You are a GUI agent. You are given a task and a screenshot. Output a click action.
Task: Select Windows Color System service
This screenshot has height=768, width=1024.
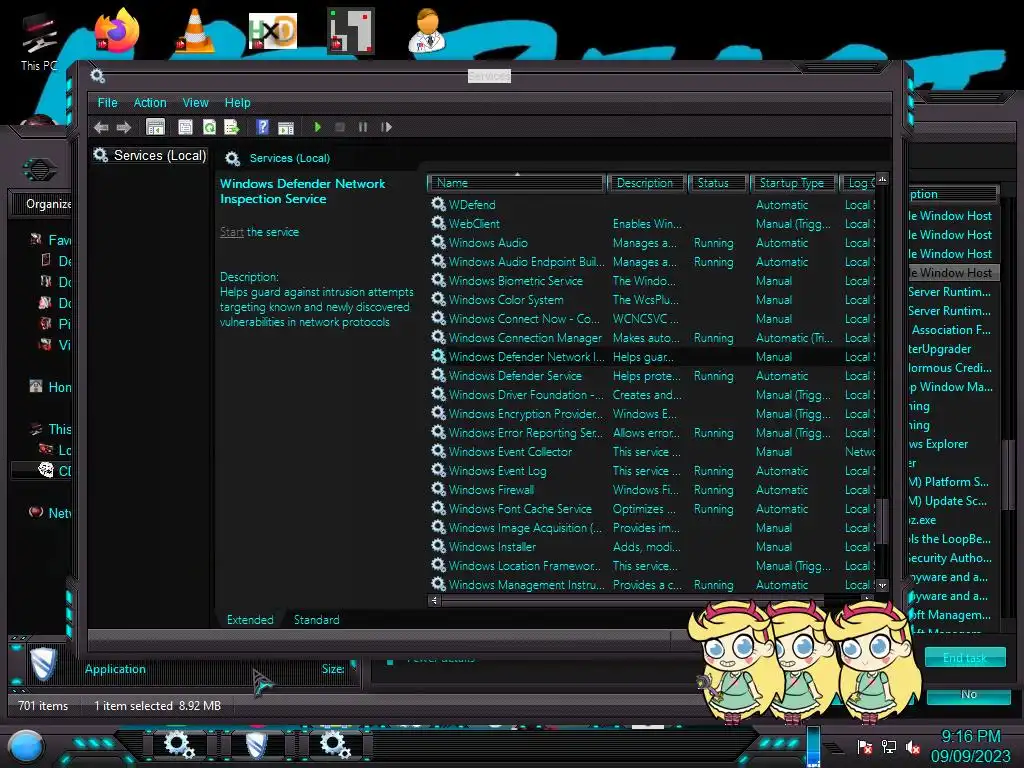pyautogui.click(x=652, y=300)
